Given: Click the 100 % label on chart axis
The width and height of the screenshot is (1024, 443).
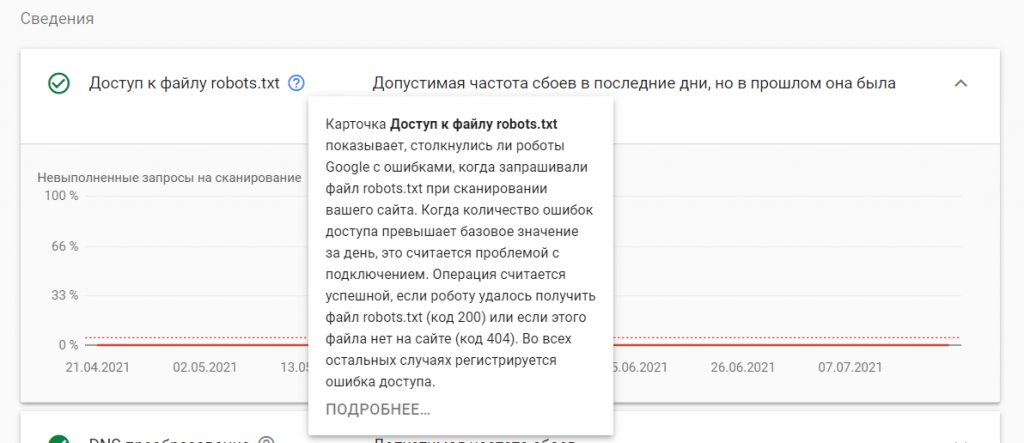Looking at the screenshot, I should coord(59,196).
